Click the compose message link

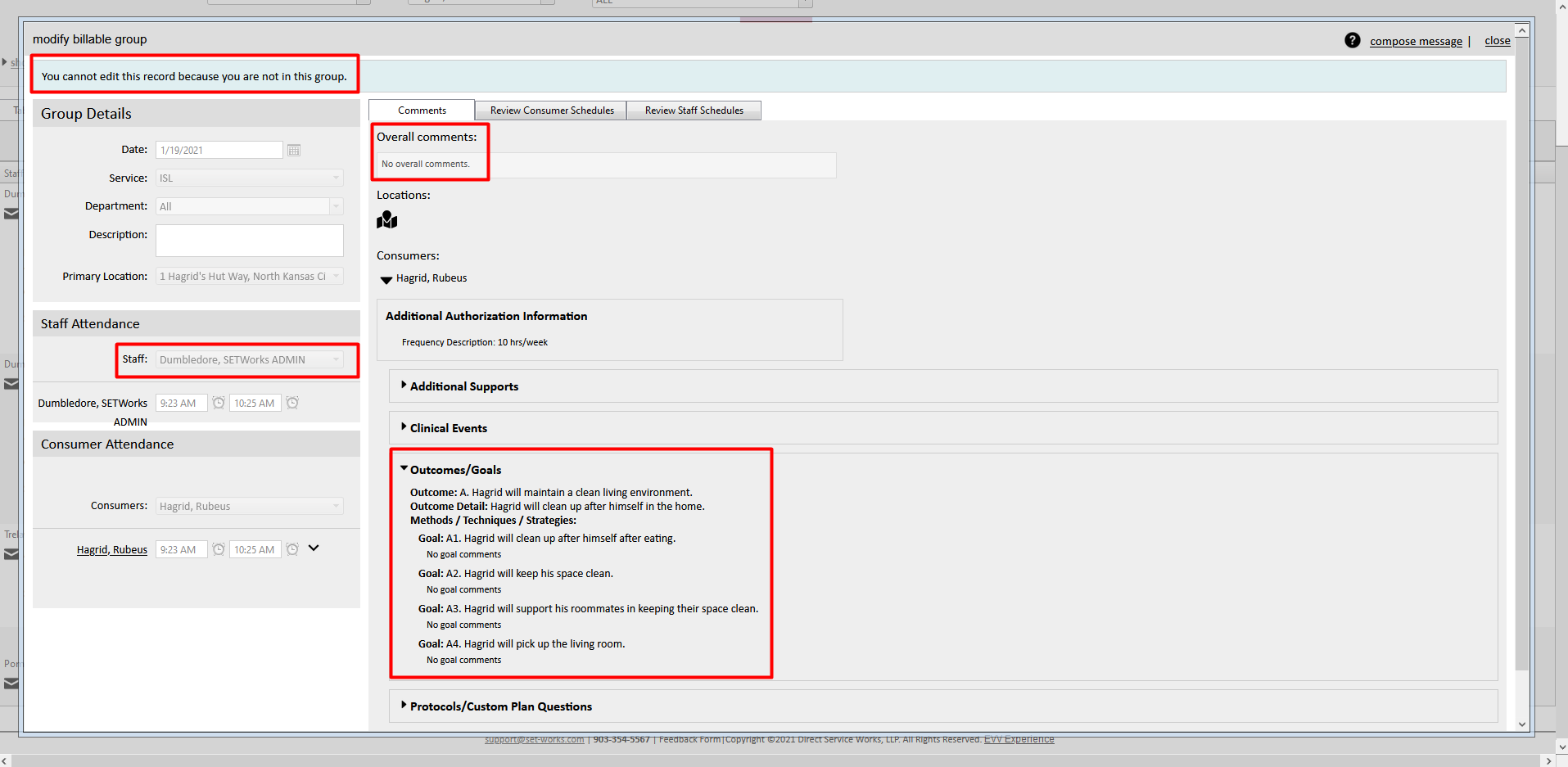[1416, 41]
